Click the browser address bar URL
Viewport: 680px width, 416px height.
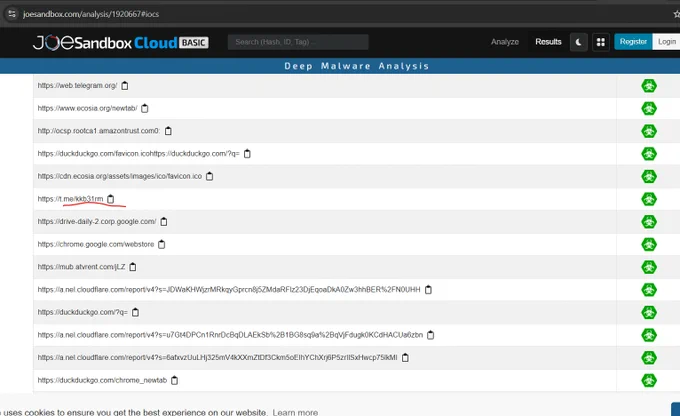coord(91,14)
